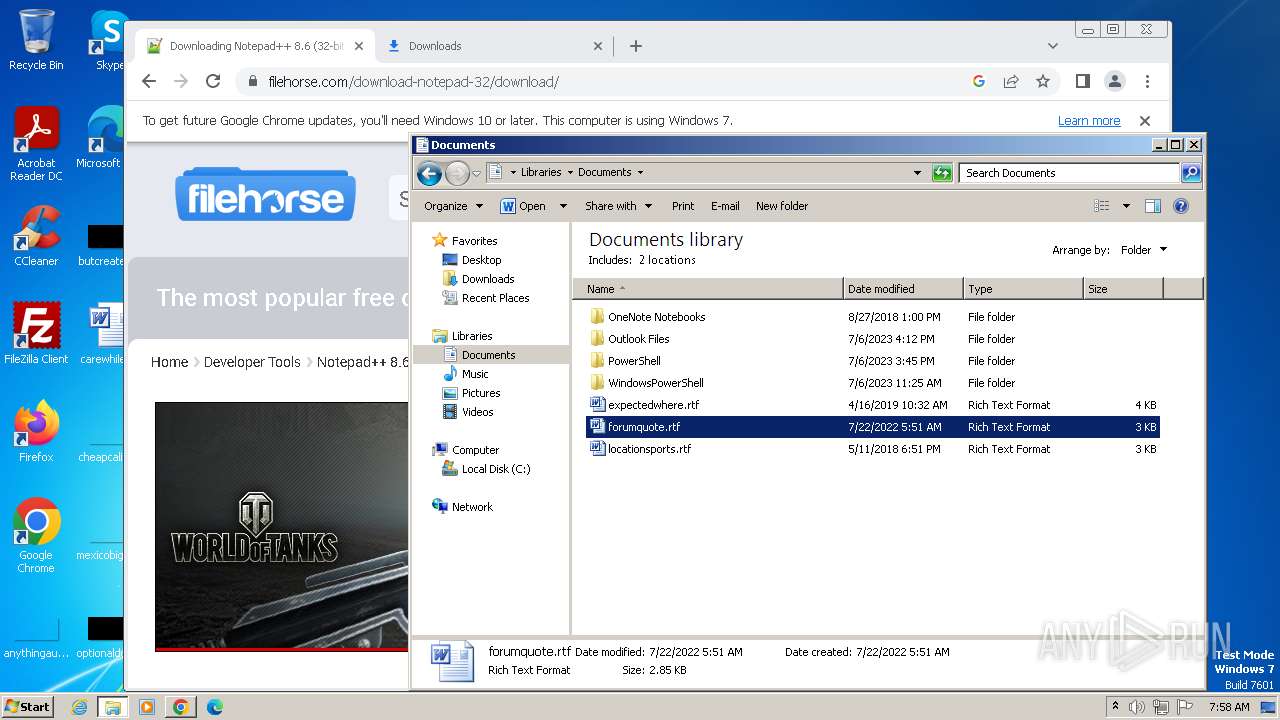Open the recent pages dropdown beside Forward
The width and height of the screenshot is (1280, 720).
point(476,173)
